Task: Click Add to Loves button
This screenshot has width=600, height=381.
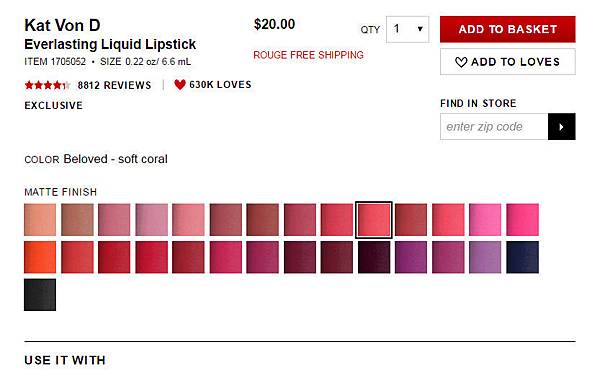Action: pyautogui.click(x=508, y=62)
